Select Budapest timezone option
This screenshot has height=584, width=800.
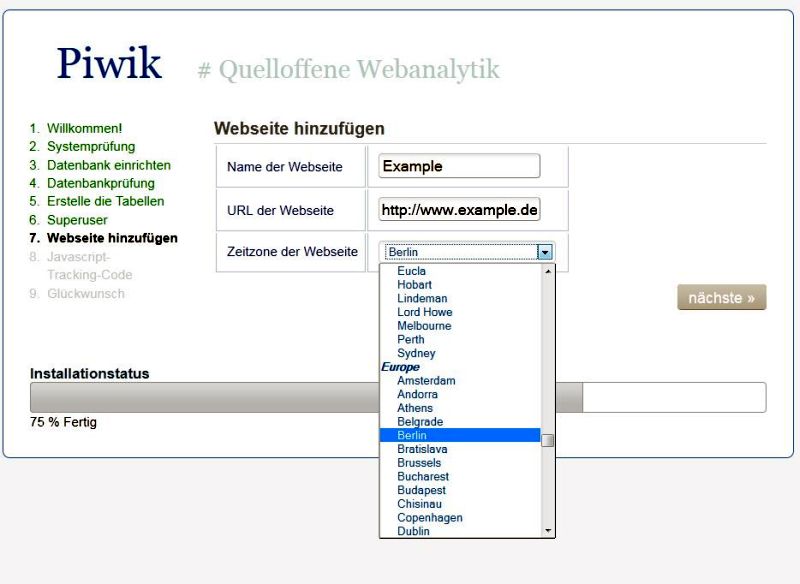click(x=460, y=490)
